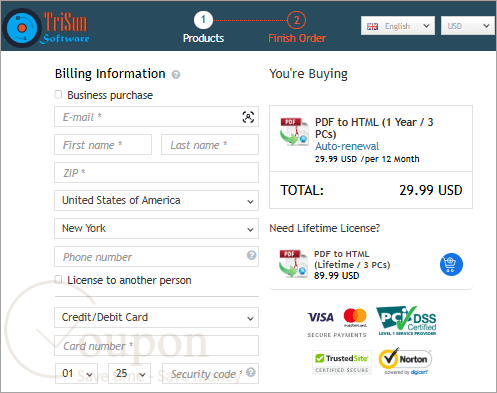Open the expiry month 01 dropdown
This screenshot has width=497, height=393.
coord(76,373)
